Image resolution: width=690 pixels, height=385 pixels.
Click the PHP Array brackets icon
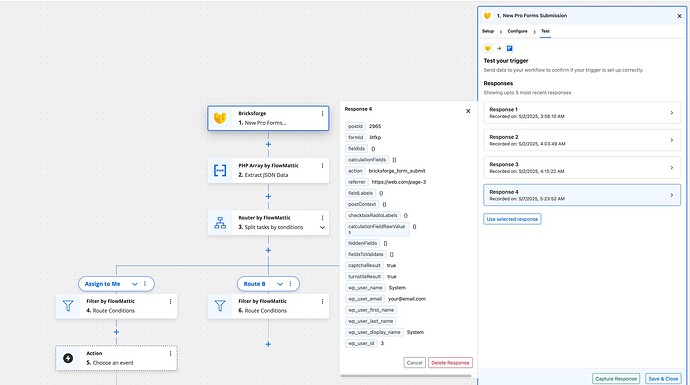pos(220,170)
